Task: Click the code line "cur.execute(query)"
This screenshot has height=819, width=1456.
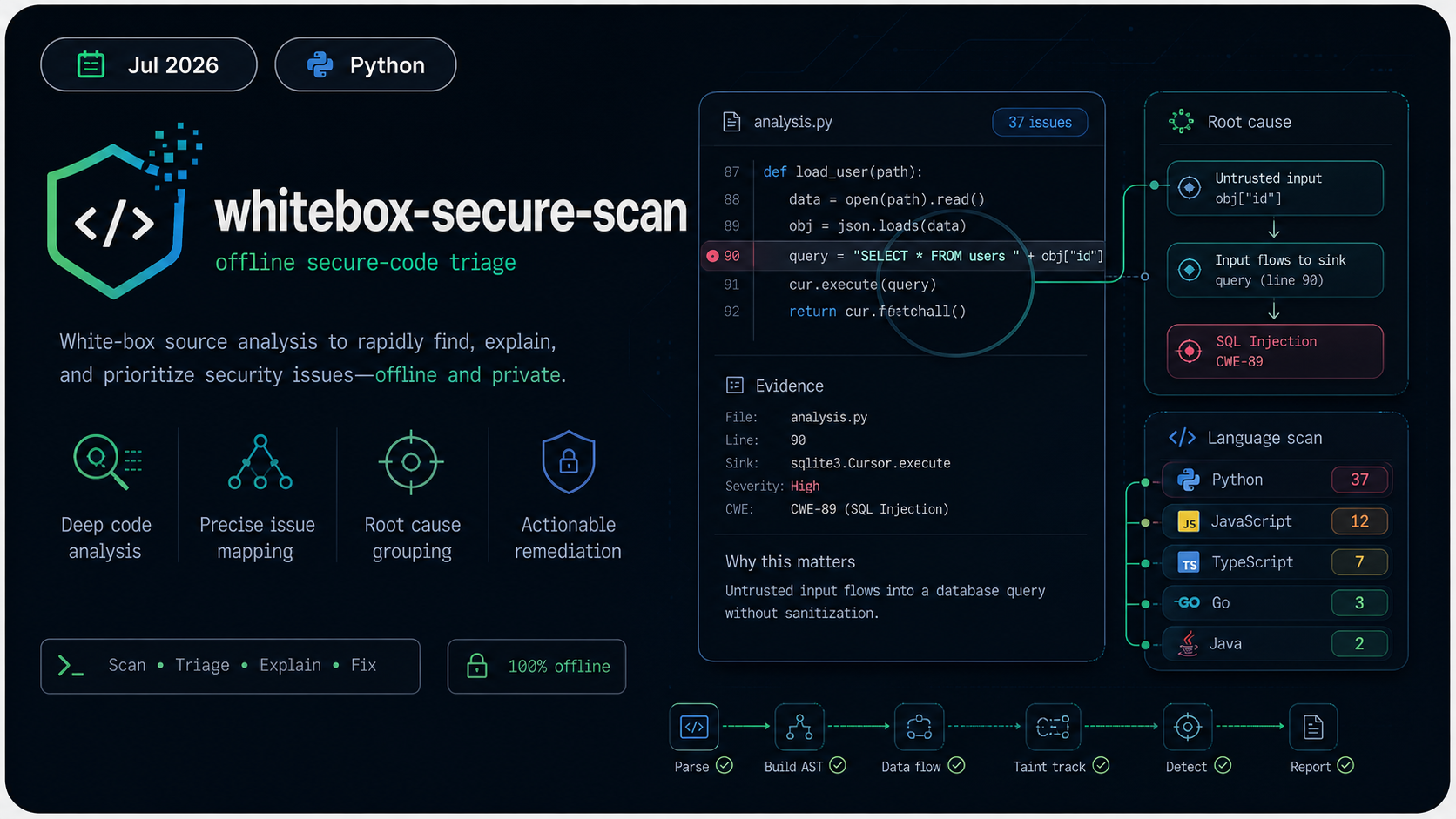Action: 862,285
